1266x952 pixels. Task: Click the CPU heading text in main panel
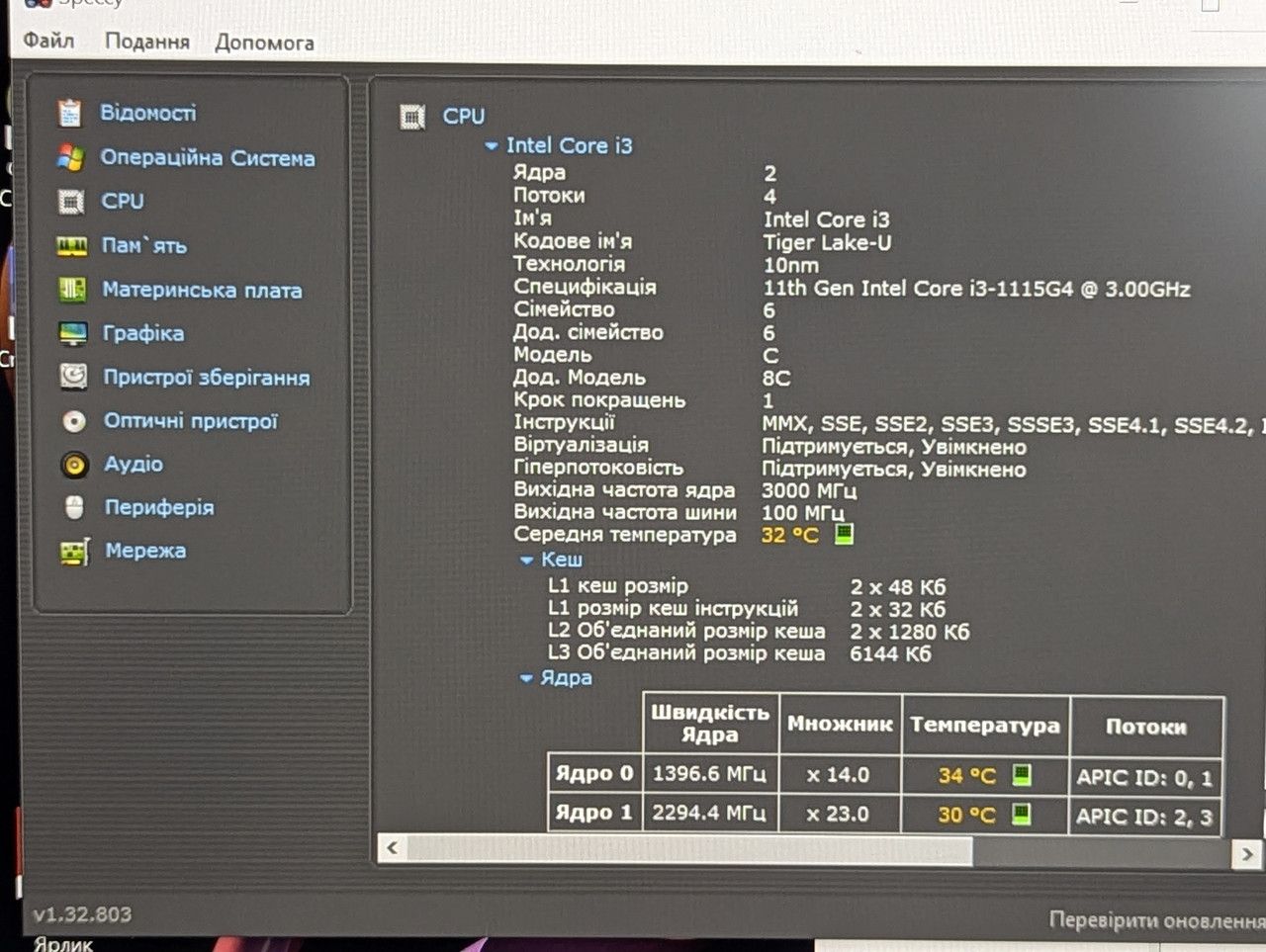(x=464, y=117)
